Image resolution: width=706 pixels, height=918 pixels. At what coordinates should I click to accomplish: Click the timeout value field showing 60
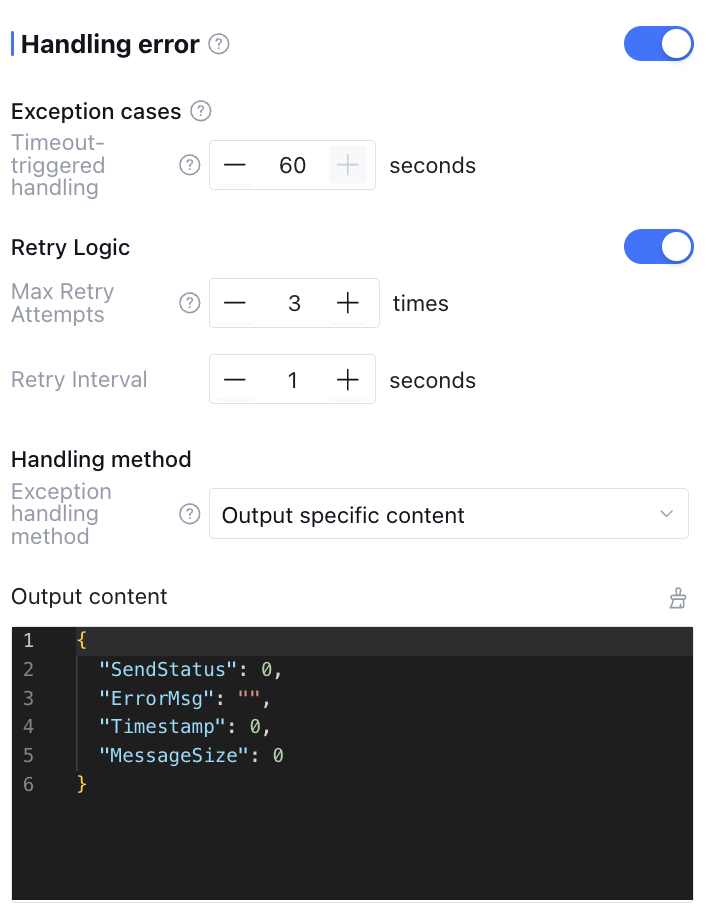click(x=292, y=165)
